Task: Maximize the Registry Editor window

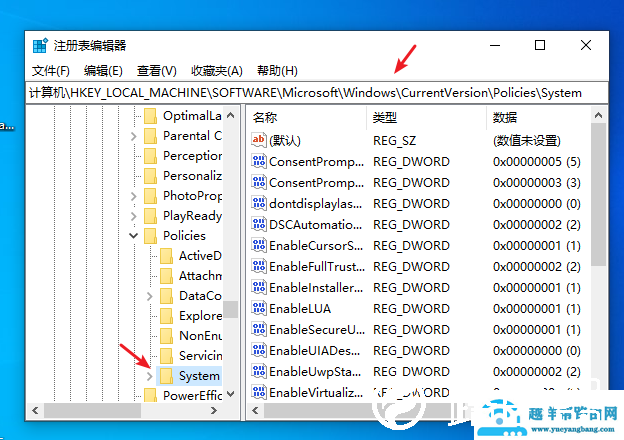Action: [x=540, y=45]
